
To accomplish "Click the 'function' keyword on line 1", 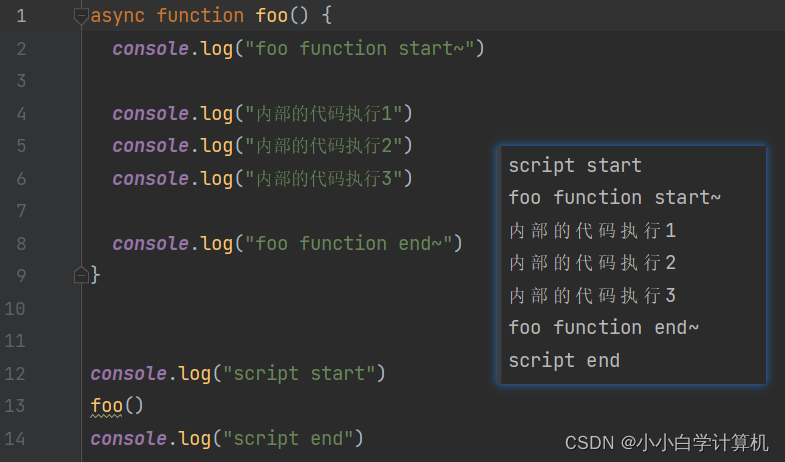I will 200,16.
